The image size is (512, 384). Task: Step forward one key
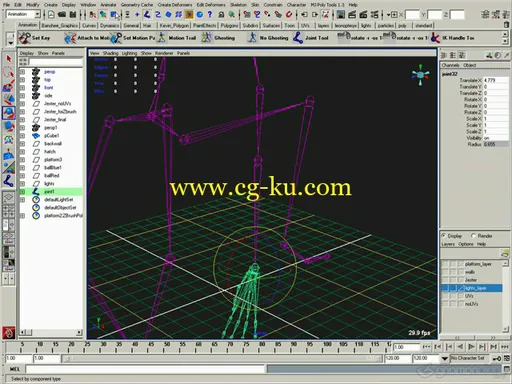(x=483, y=347)
